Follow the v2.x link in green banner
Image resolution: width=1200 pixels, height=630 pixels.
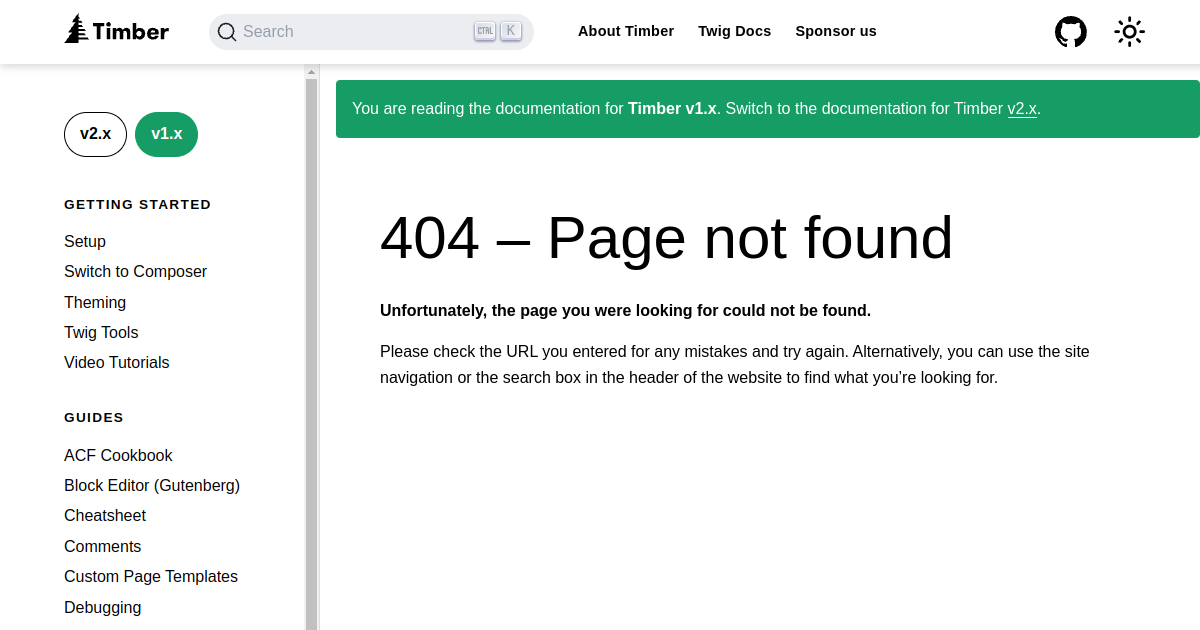1022,109
